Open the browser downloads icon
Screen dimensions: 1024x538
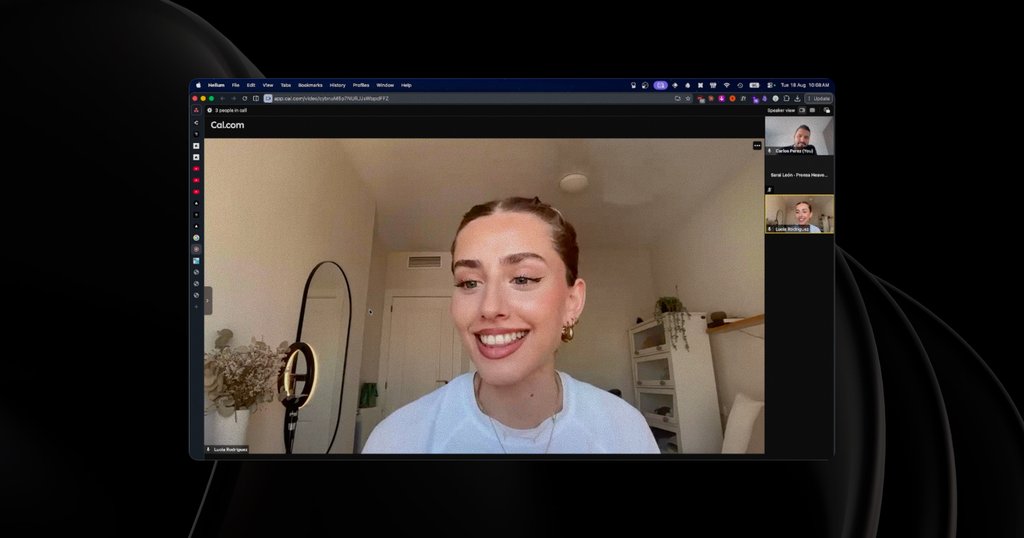[x=797, y=99]
